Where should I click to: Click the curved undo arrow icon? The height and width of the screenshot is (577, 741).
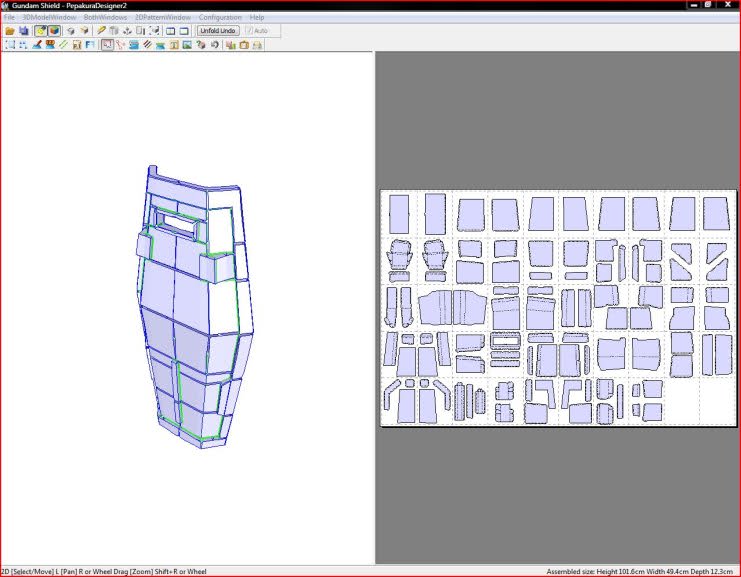click(x=214, y=45)
